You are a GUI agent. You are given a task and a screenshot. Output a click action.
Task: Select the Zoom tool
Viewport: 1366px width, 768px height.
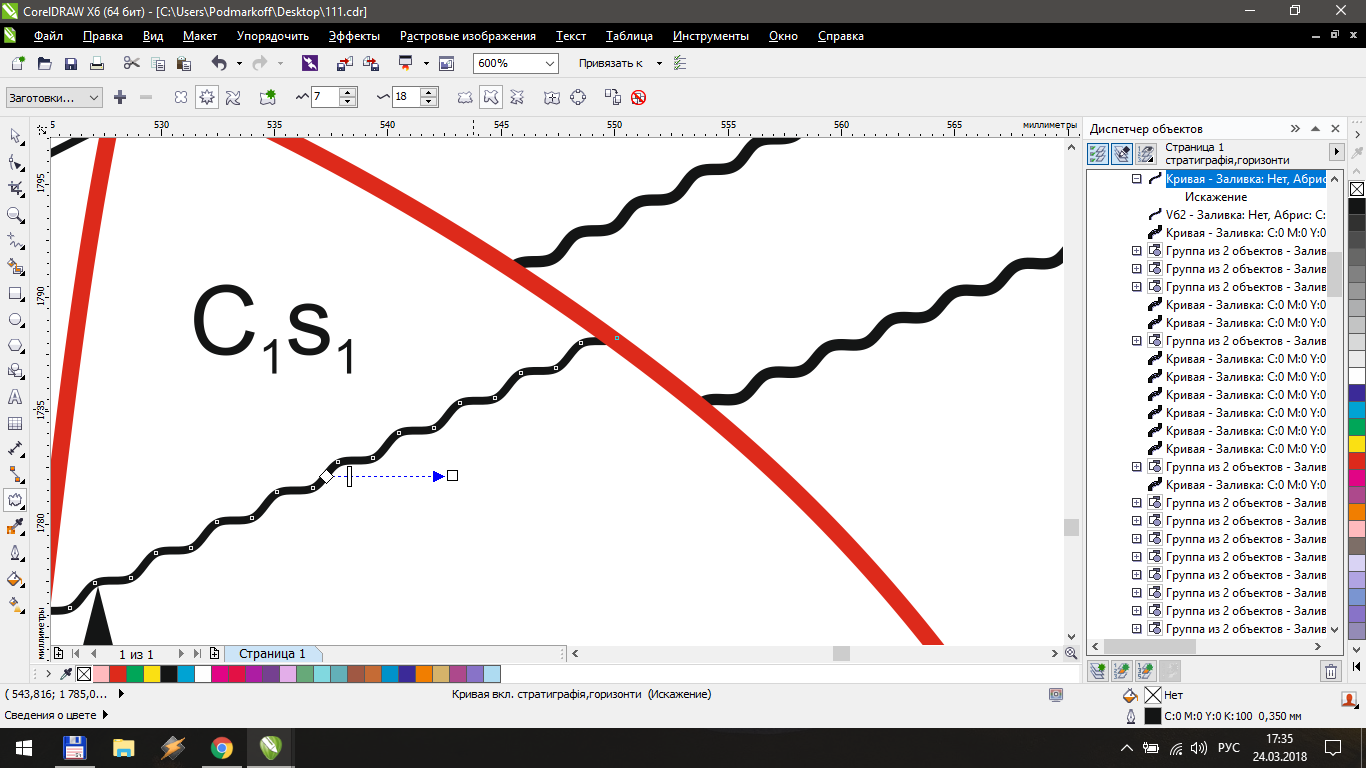(x=17, y=215)
